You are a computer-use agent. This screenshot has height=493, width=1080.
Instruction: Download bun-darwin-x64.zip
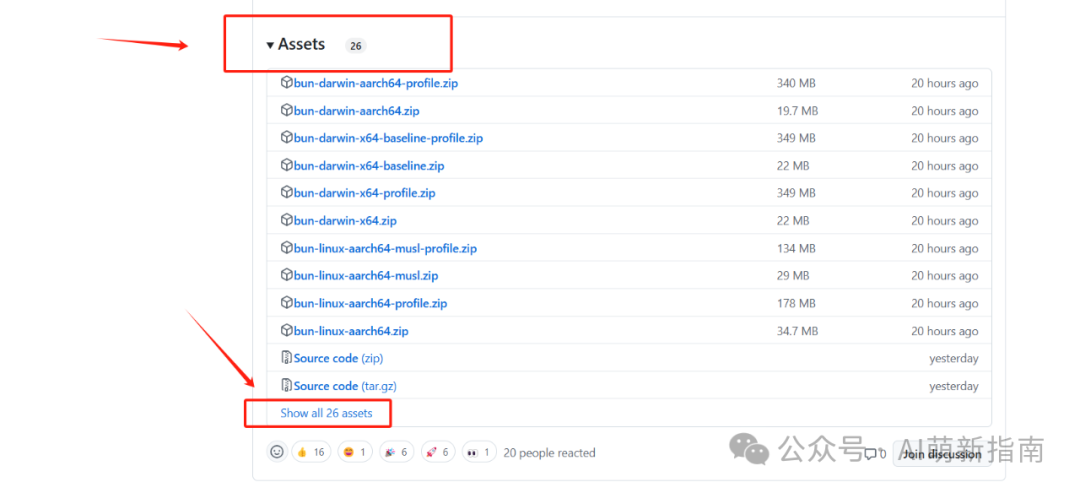coord(345,221)
